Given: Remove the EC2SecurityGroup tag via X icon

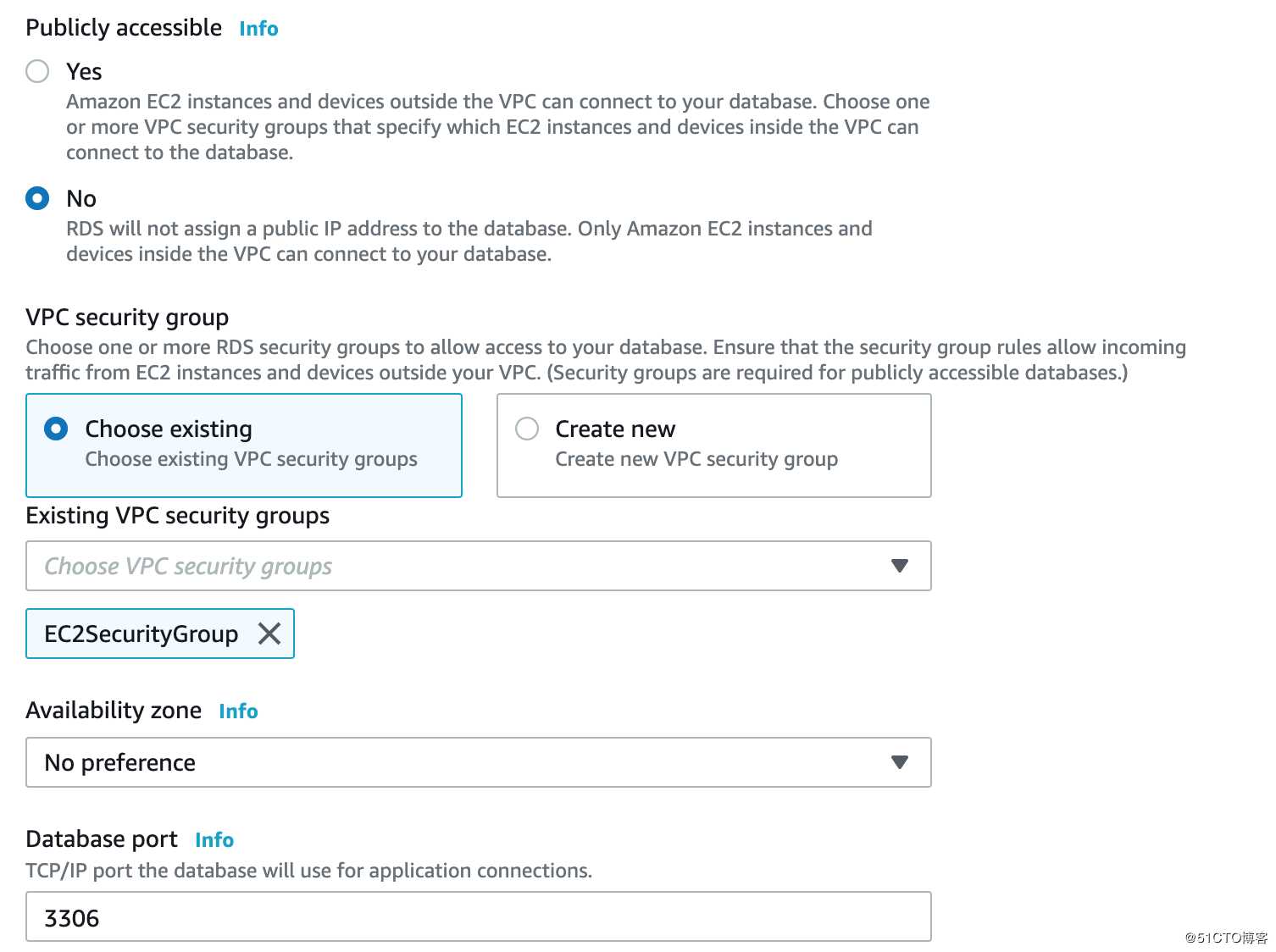Looking at the screenshot, I should point(269,634).
